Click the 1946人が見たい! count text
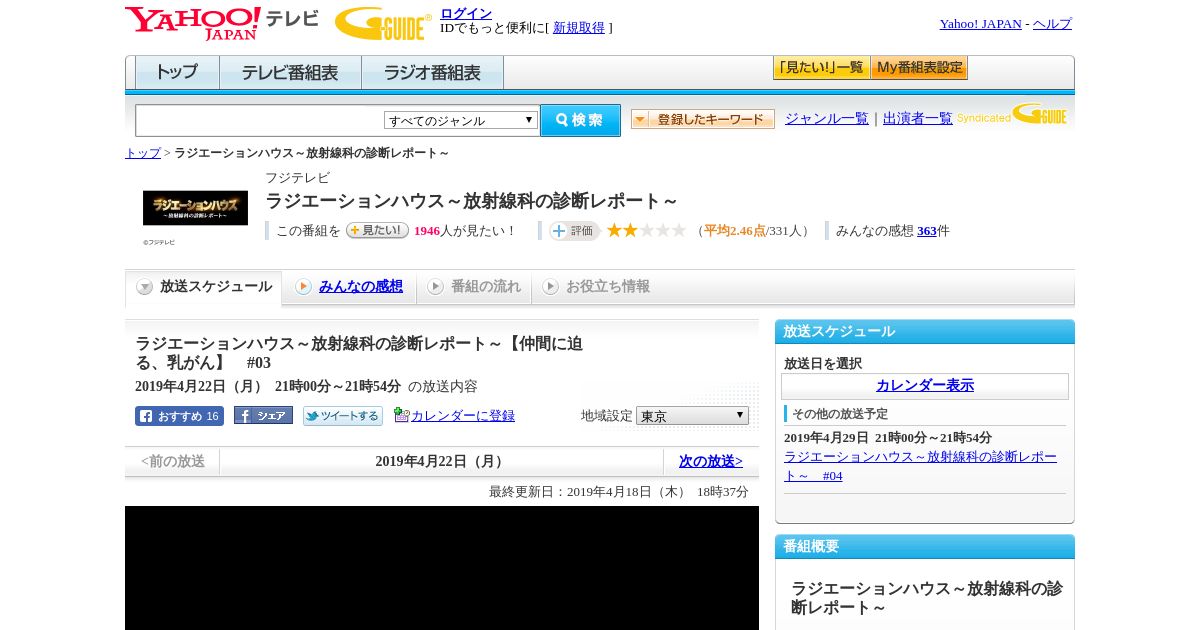This screenshot has width=1200, height=630. click(x=465, y=231)
